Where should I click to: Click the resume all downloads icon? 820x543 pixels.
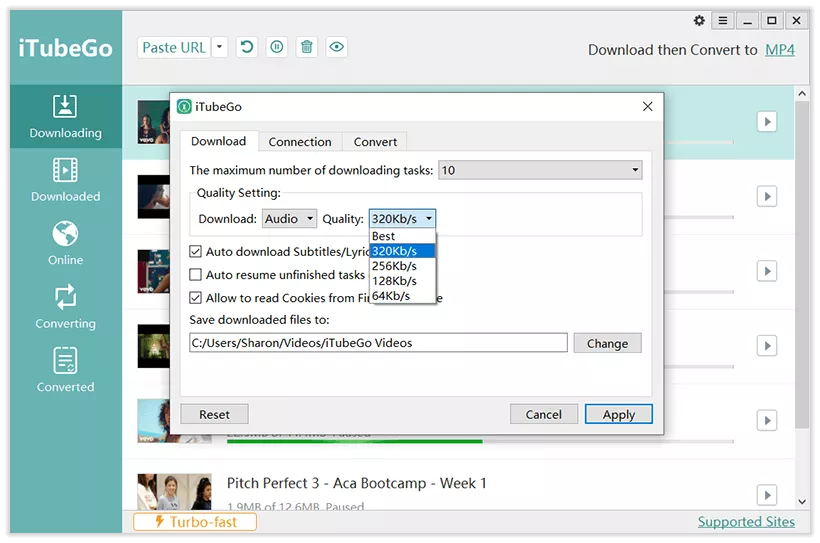point(247,47)
